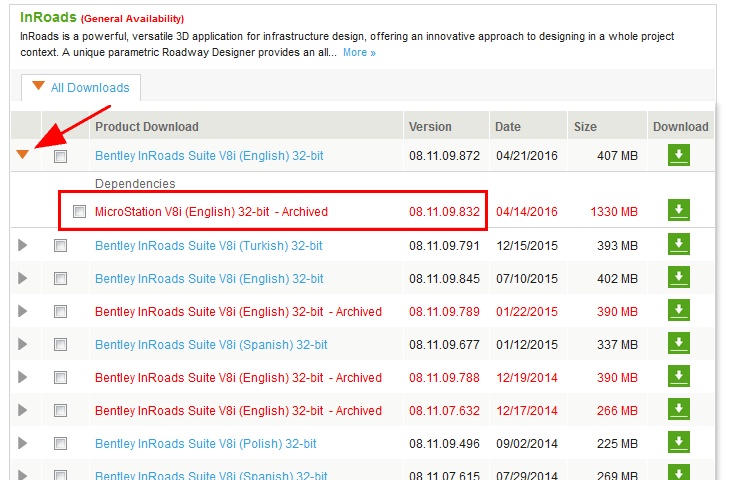Viewport: 747px width, 480px height.
Task: Collapse the expanded 08.11.09.872 row
Action: (22, 154)
